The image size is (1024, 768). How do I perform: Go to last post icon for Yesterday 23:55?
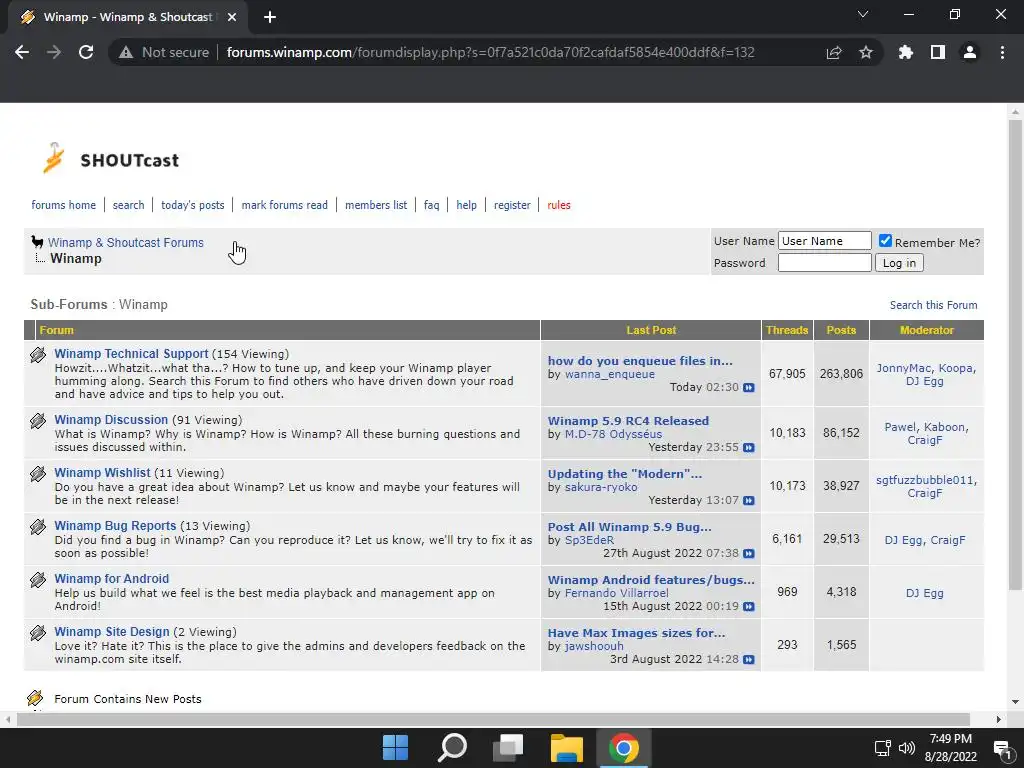(x=748, y=447)
